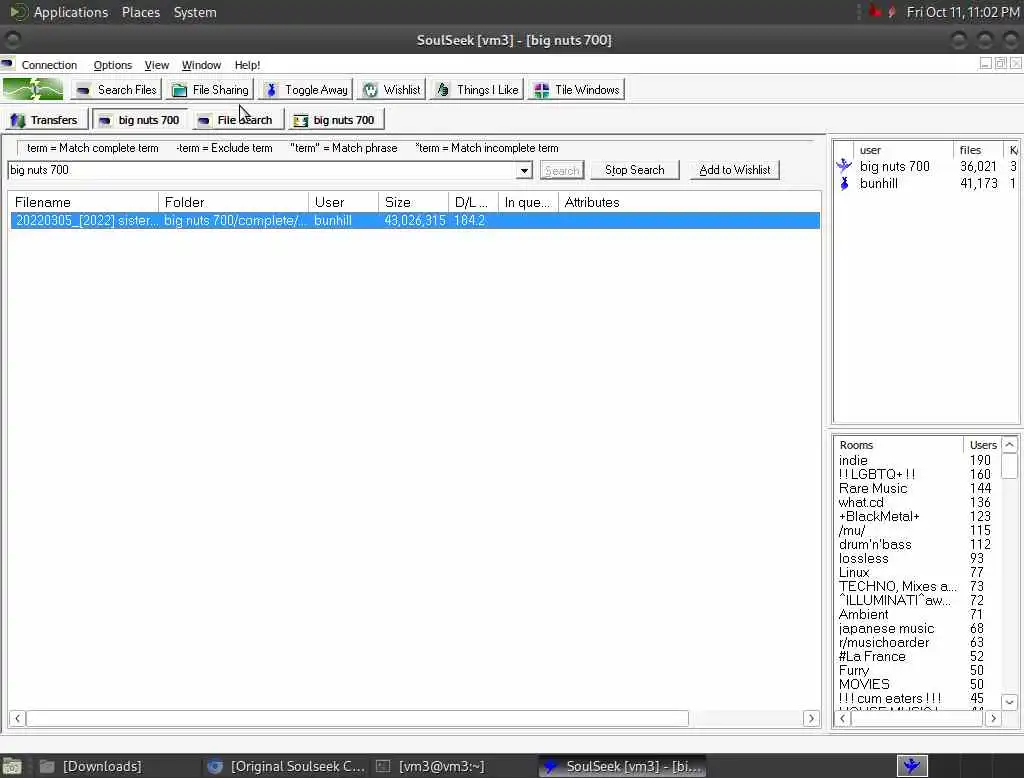Click rooms list scroll up arrow
The height and width of the screenshot is (778, 1024).
[x=1009, y=445]
